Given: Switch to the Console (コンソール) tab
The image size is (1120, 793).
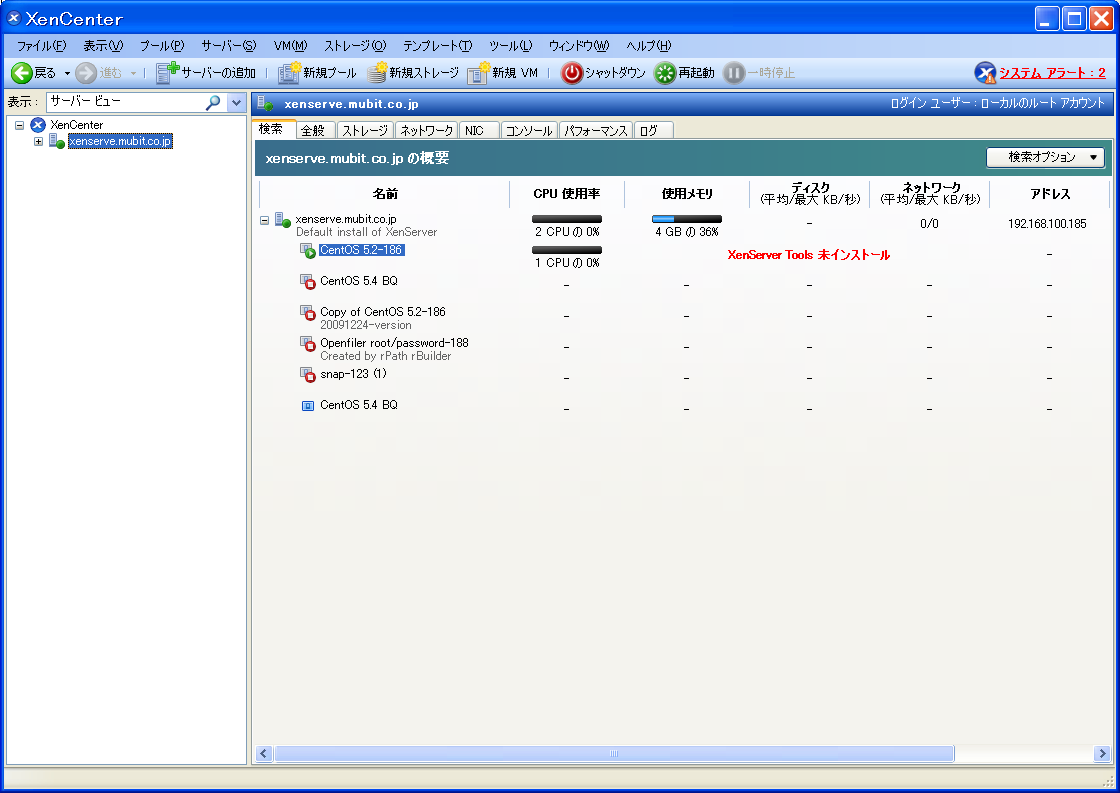Looking at the screenshot, I should pos(529,130).
